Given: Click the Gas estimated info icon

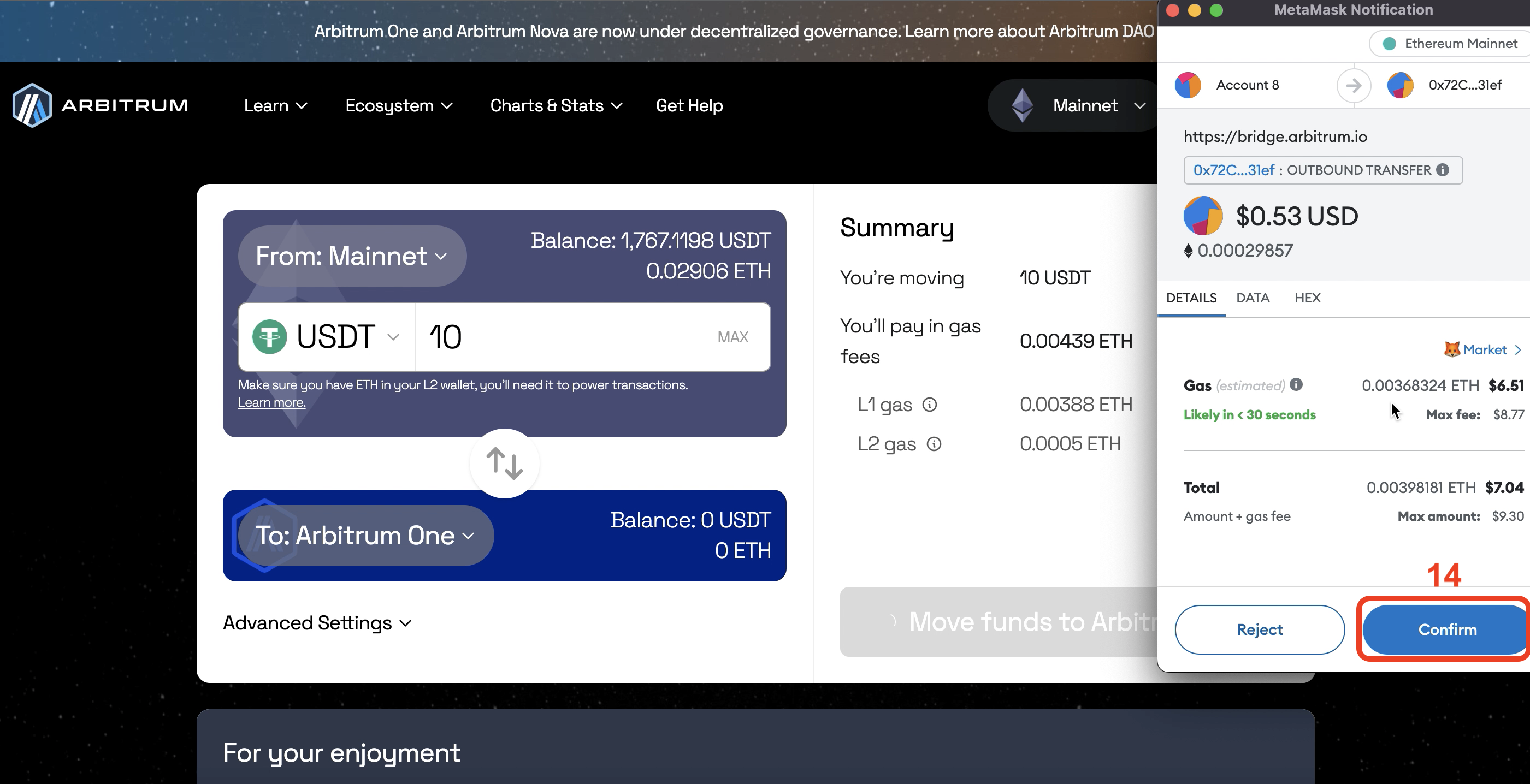Looking at the screenshot, I should [1296, 384].
